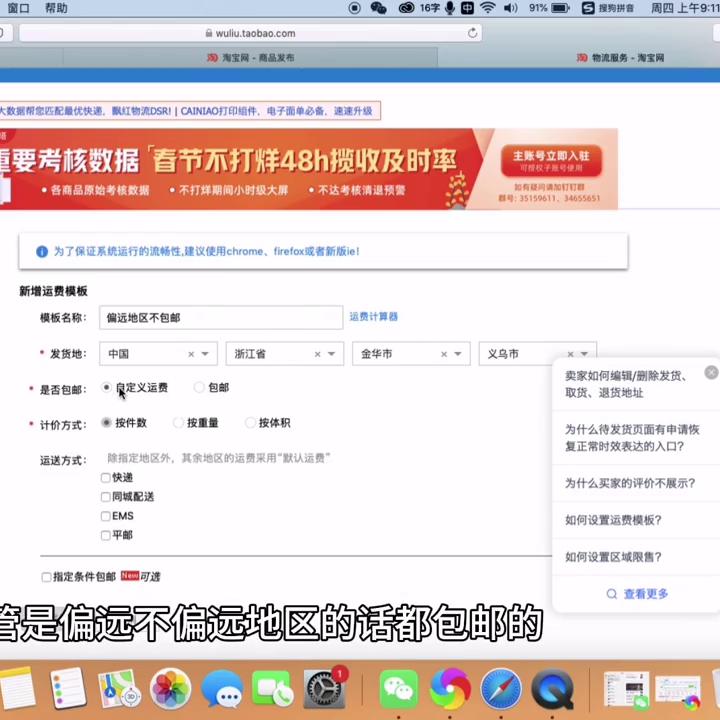Expand the 义乌市 district dropdown arrow

[x=584, y=354]
